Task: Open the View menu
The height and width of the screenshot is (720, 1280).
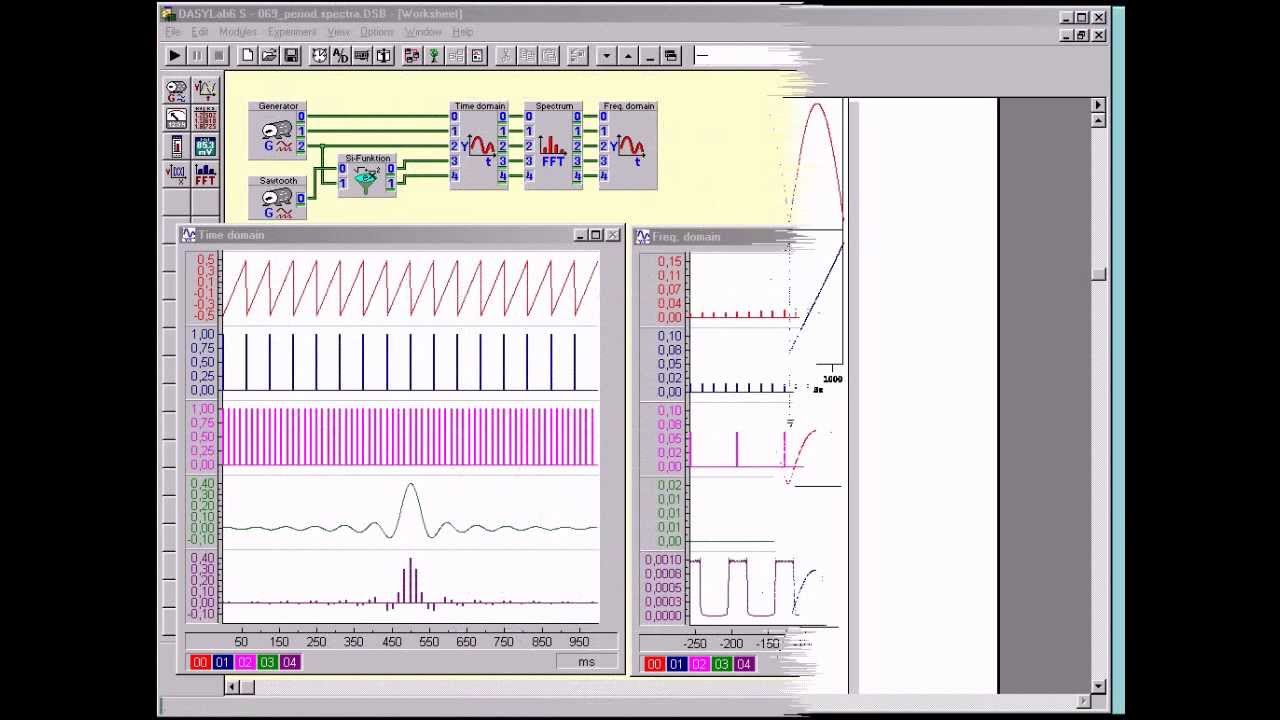Action: pyautogui.click(x=339, y=32)
